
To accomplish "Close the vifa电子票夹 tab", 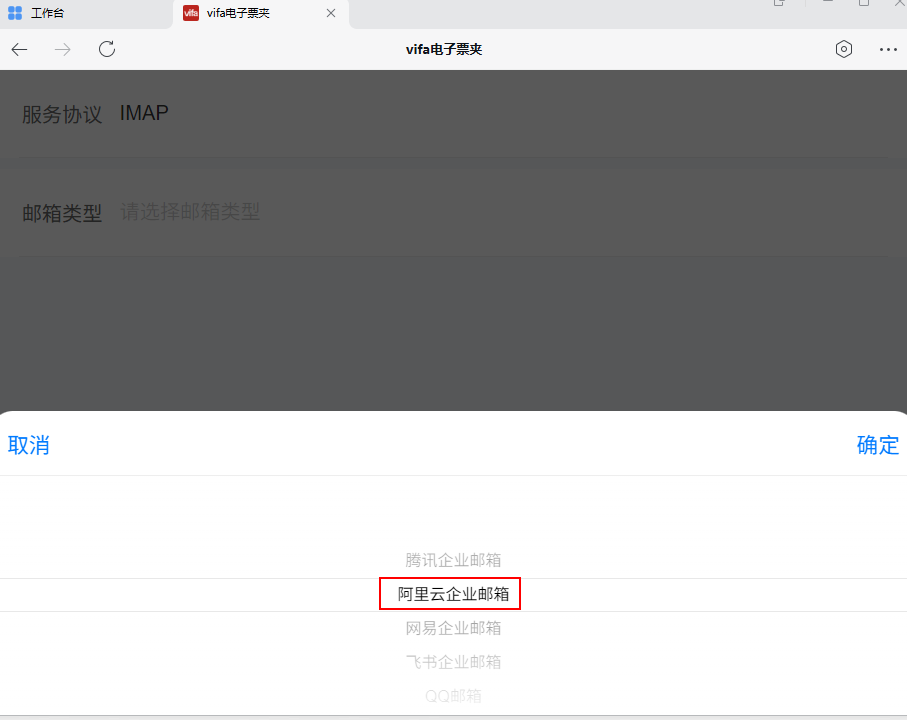I will (331, 13).
